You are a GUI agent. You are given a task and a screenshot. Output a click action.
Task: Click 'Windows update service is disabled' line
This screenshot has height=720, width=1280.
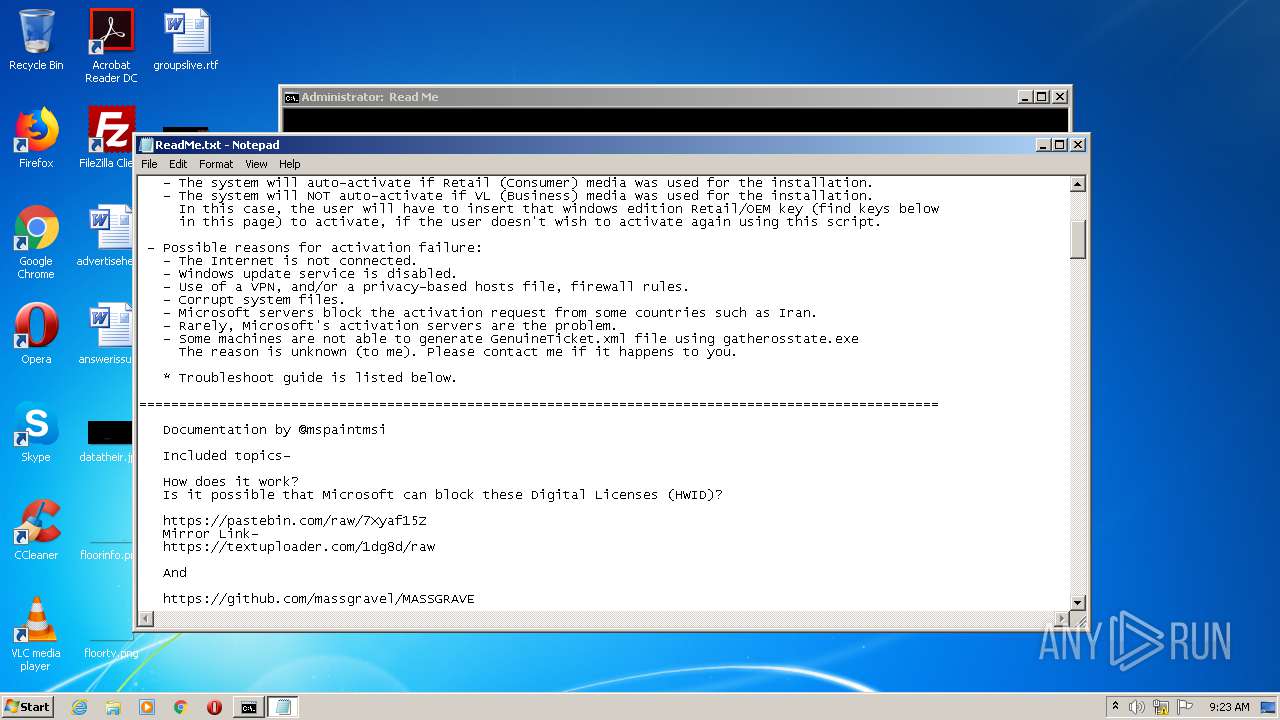tap(310, 274)
